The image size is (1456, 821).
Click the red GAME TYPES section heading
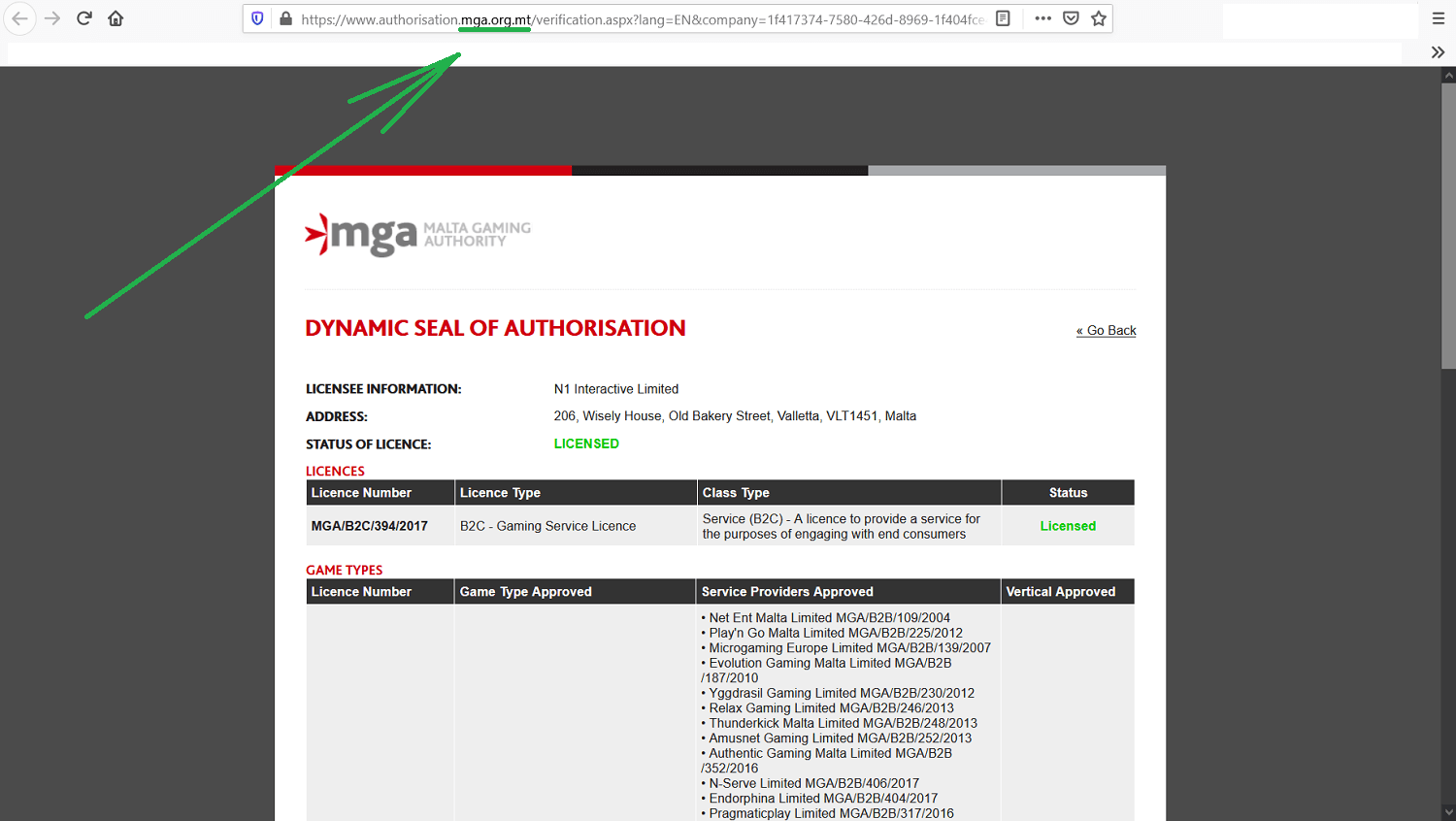[344, 571]
